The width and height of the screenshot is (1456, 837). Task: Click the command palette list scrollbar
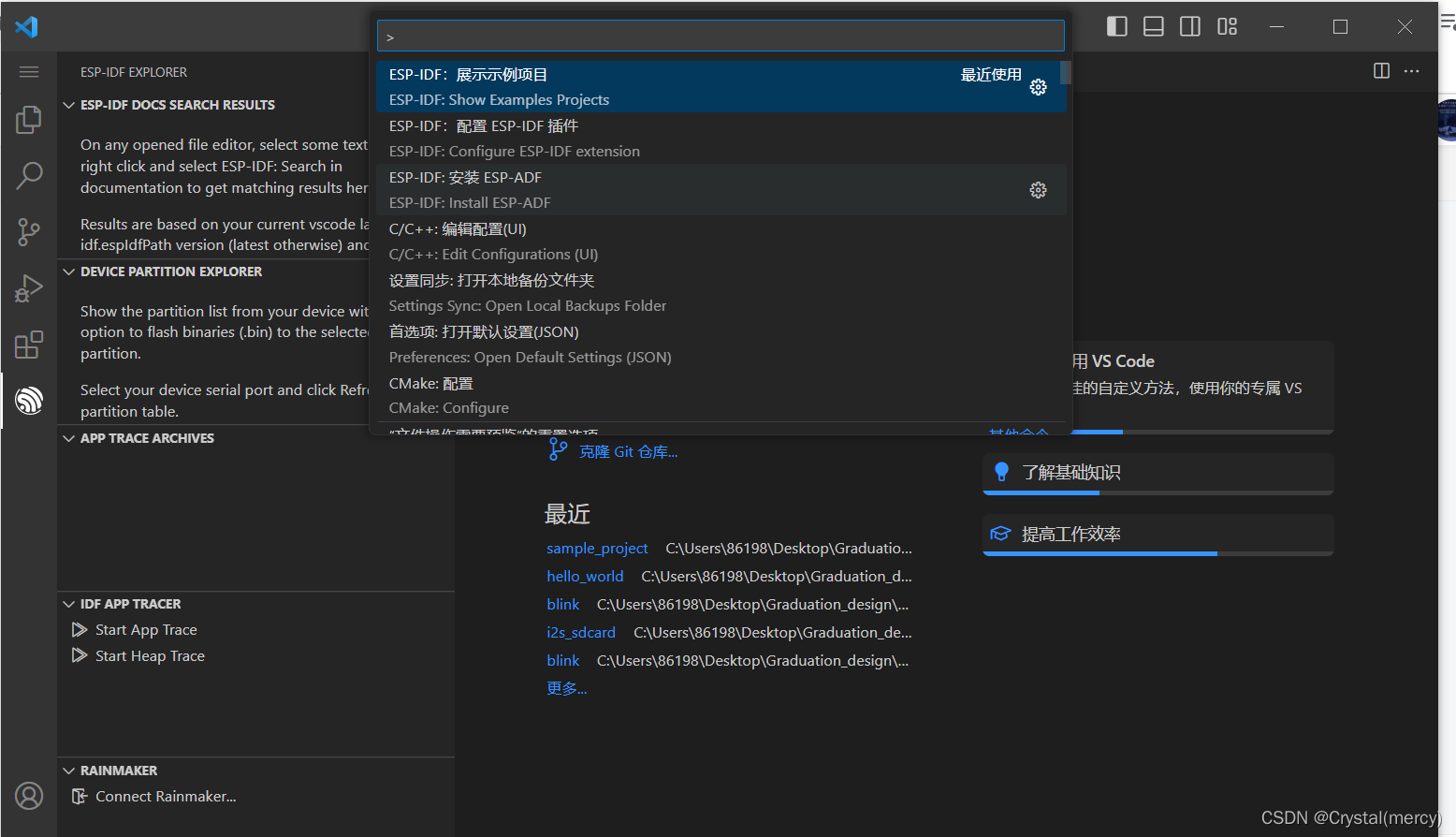pos(1066,73)
